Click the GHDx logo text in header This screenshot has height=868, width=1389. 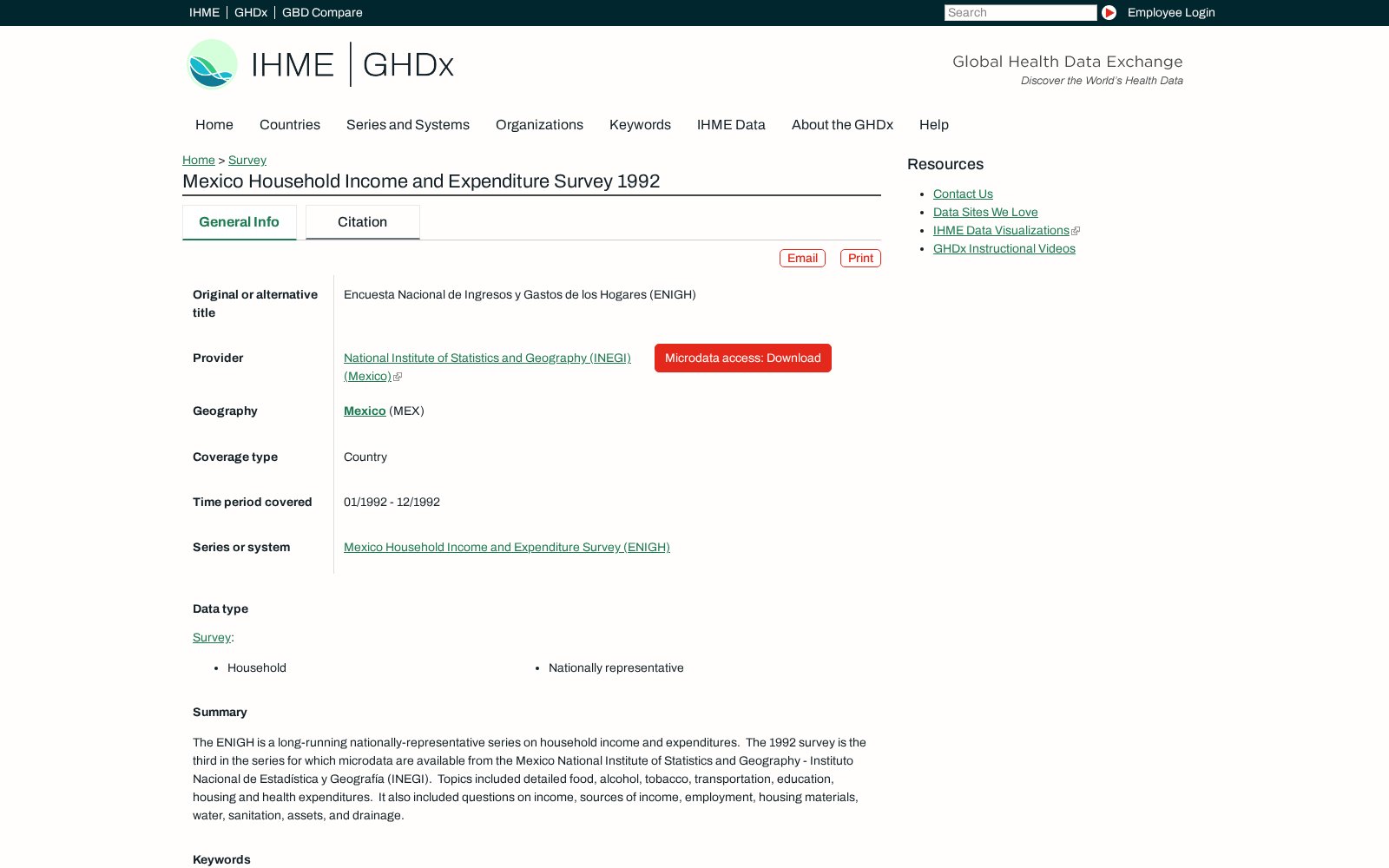point(408,65)
